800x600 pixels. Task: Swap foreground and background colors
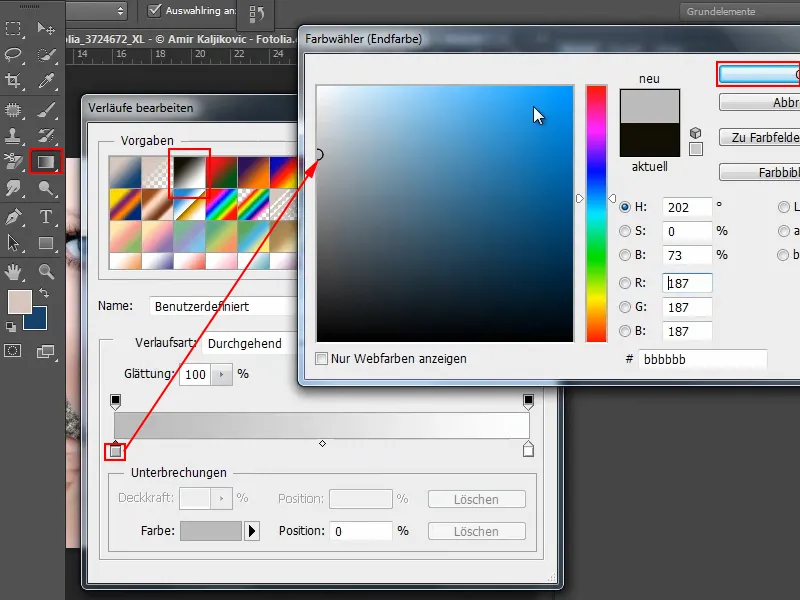click(x=44, y=293)
